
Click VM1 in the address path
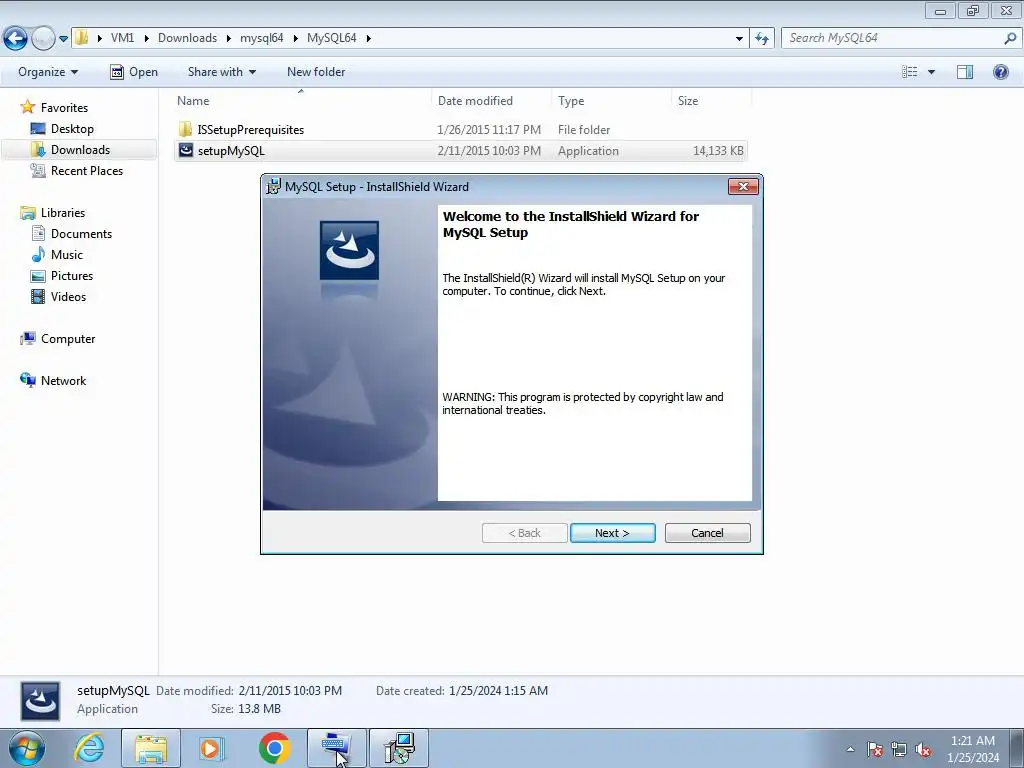(x=122, y=38)
